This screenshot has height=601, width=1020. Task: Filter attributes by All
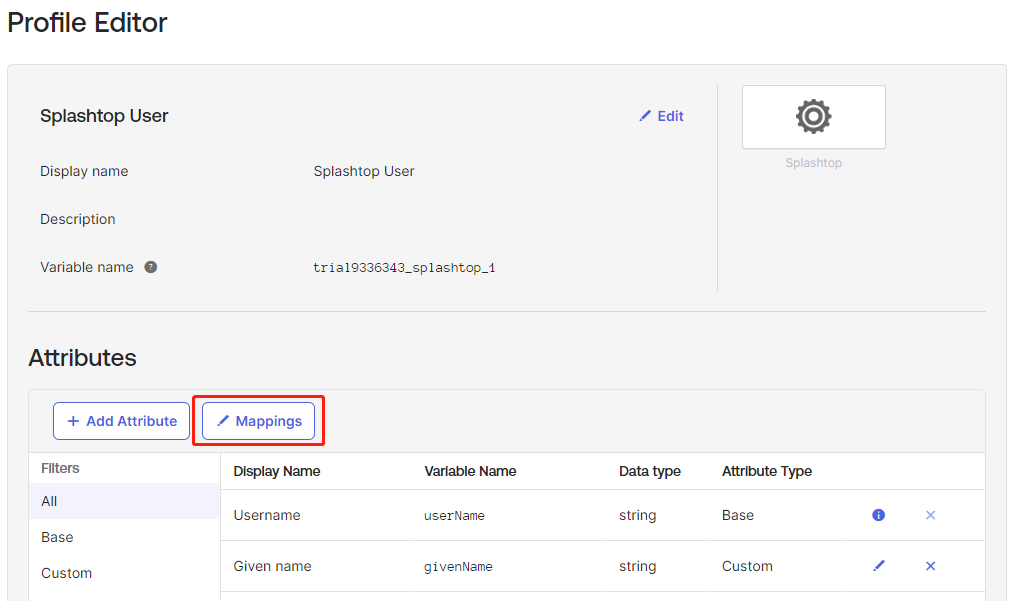coord(124,501)
